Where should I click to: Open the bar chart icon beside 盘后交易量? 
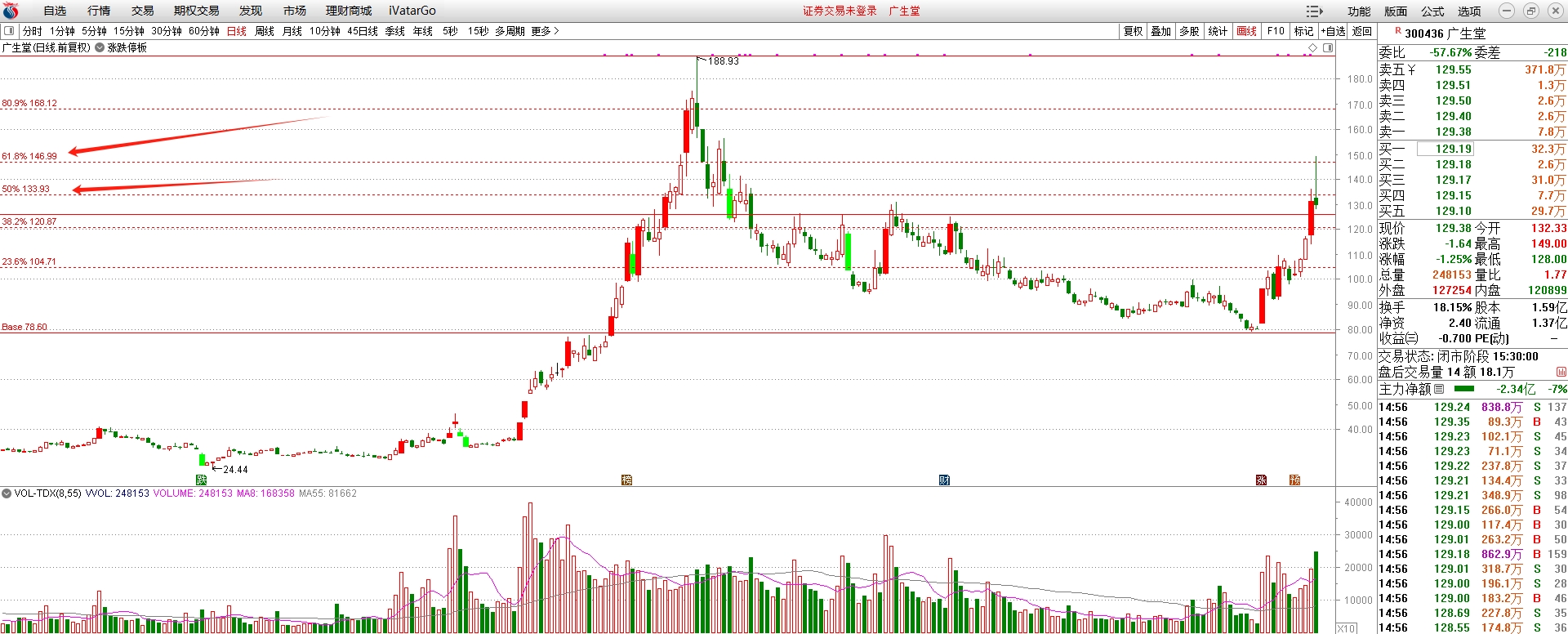[x=1561, y=372]
